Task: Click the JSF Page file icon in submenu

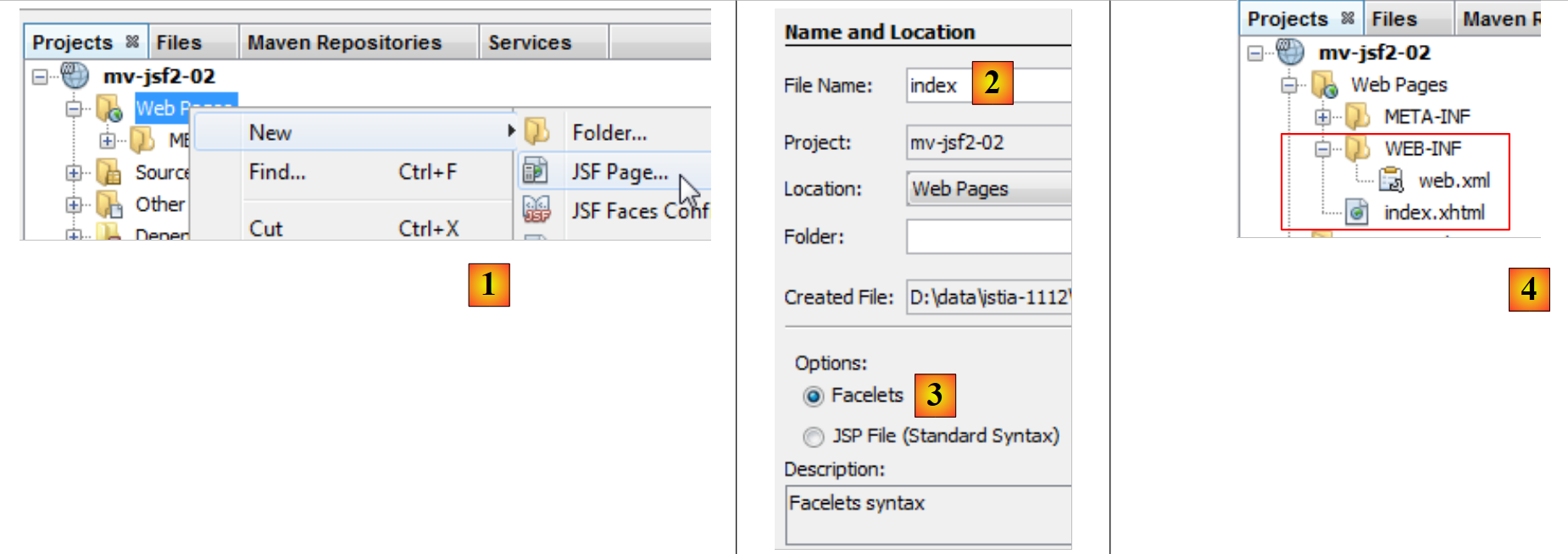Action: pyautogui.click(x=536, y=171)
